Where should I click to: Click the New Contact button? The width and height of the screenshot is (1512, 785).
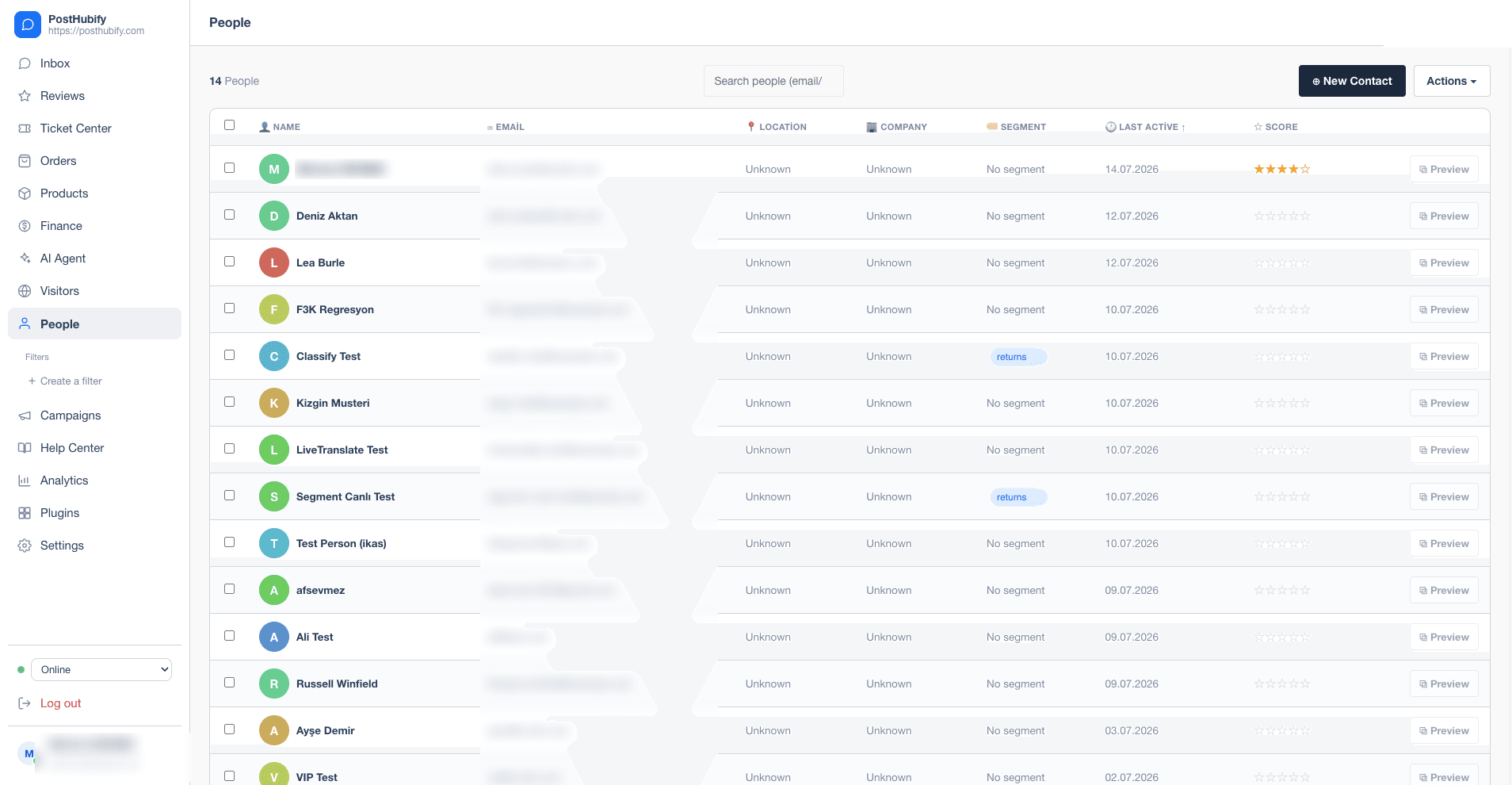point(1352,81)
